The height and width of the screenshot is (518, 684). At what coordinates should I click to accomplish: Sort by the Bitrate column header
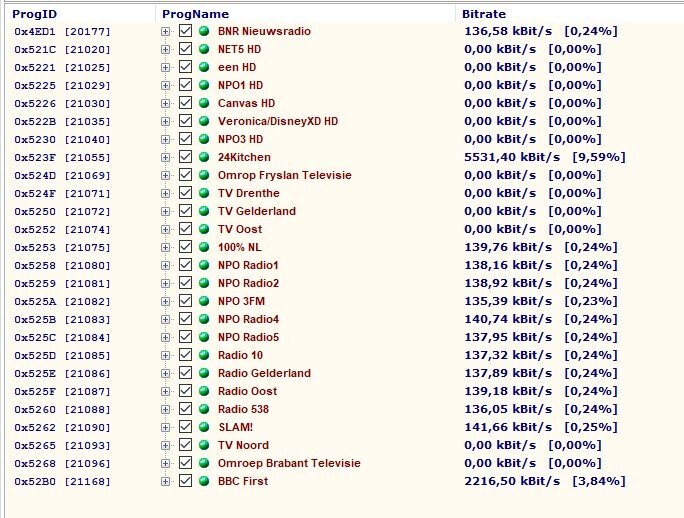(484, 14)
